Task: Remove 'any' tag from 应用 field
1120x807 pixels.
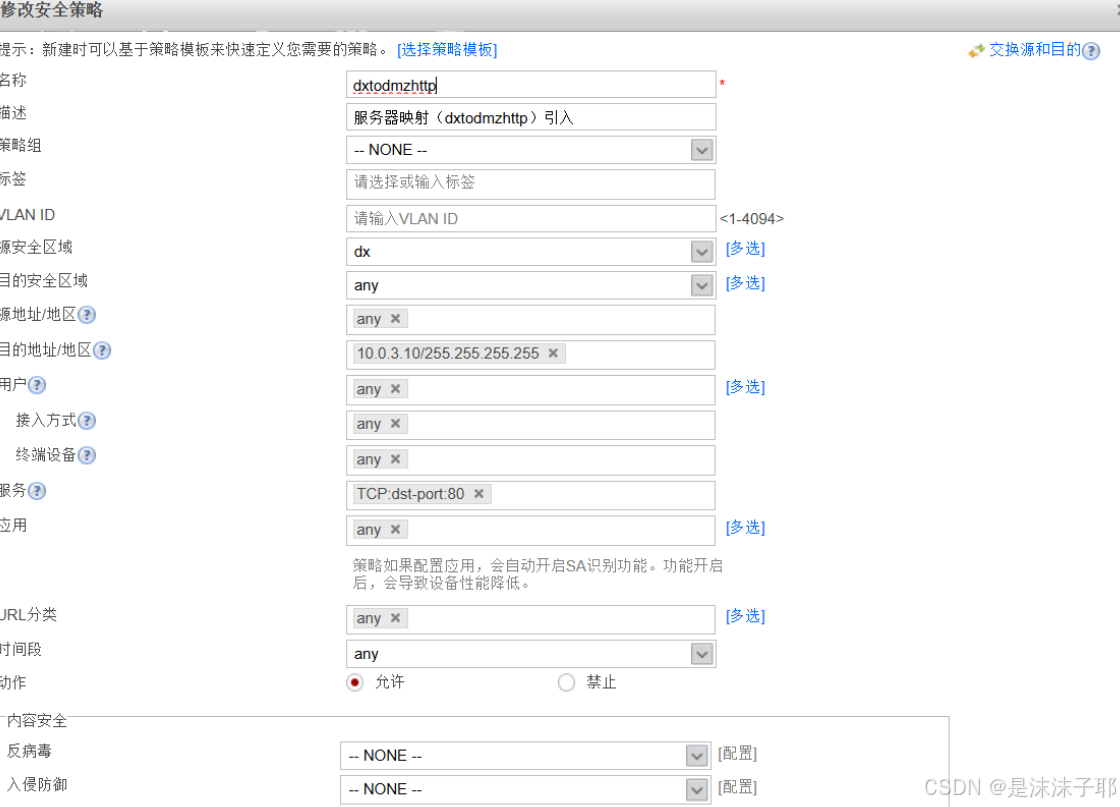Action: 396,529
